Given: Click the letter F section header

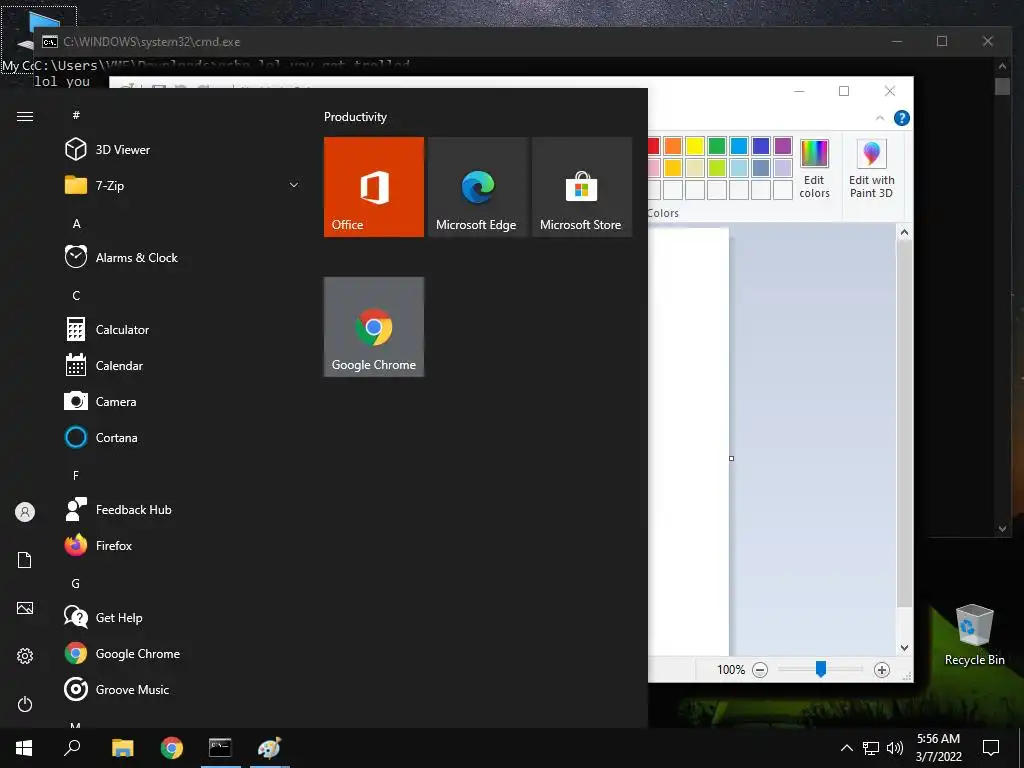Looking at the screenshot, I should (76, 475).
